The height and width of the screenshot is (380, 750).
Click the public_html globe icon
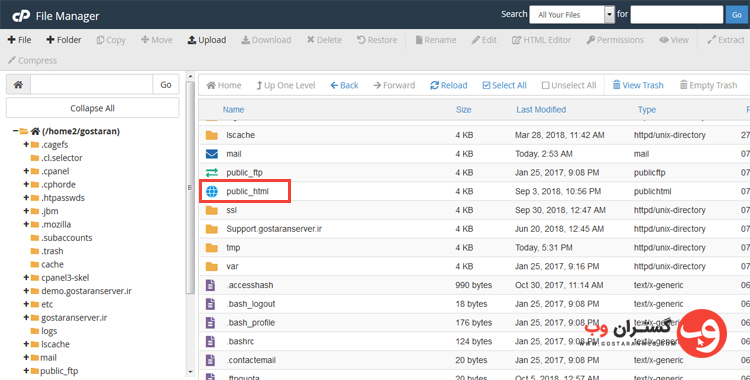(x=211, y=191)
